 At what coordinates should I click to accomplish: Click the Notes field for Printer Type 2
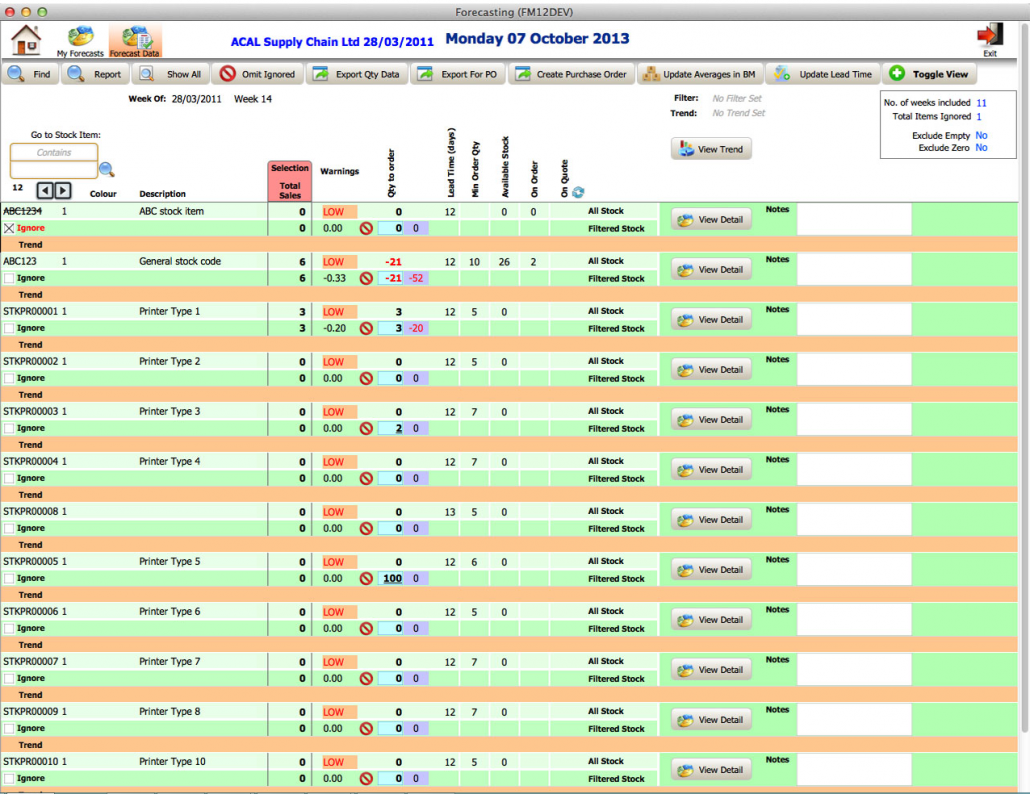(x=854, y=369)
